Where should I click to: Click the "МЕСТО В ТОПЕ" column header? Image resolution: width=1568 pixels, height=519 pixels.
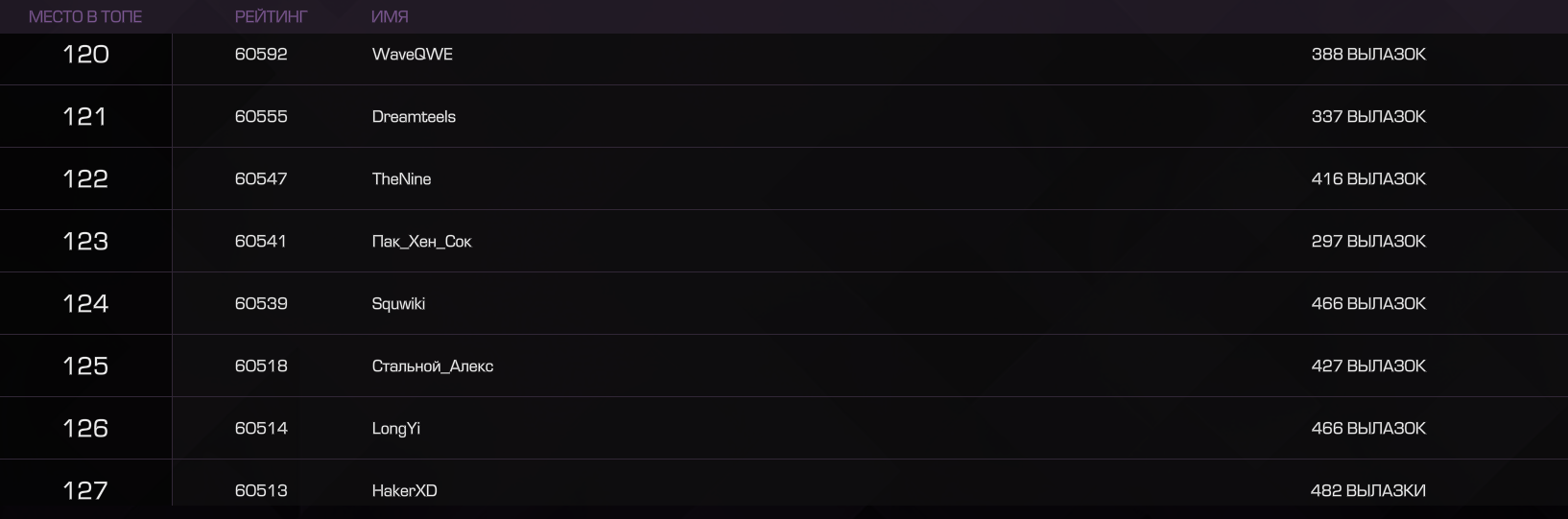pos(85,16)
